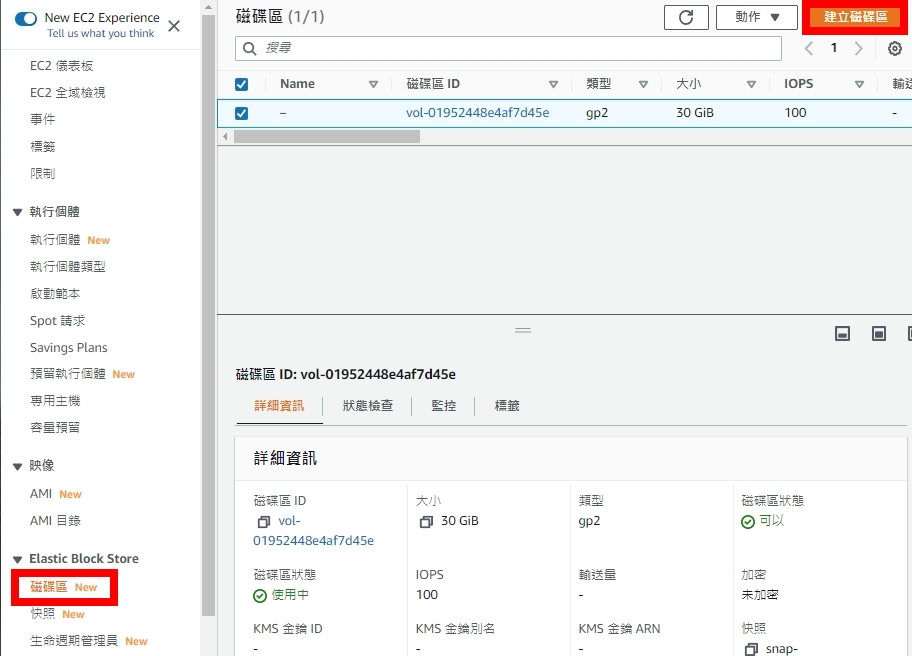Open vol-01952448e4af7d45e link in table
This screenshot has height=656, width=912.
coord(478,113)
